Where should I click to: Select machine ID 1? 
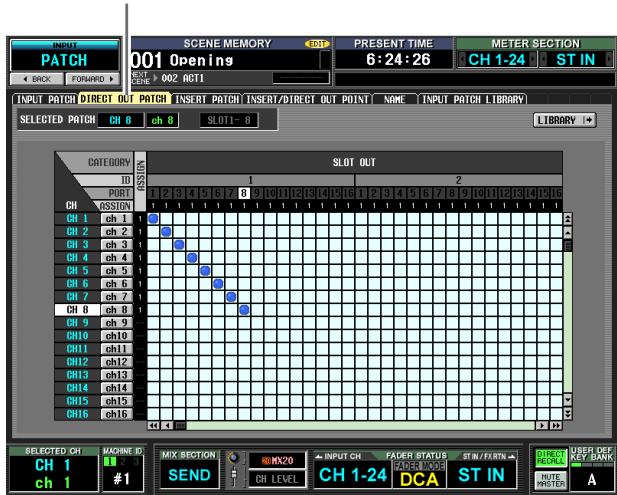click(110, 461)
